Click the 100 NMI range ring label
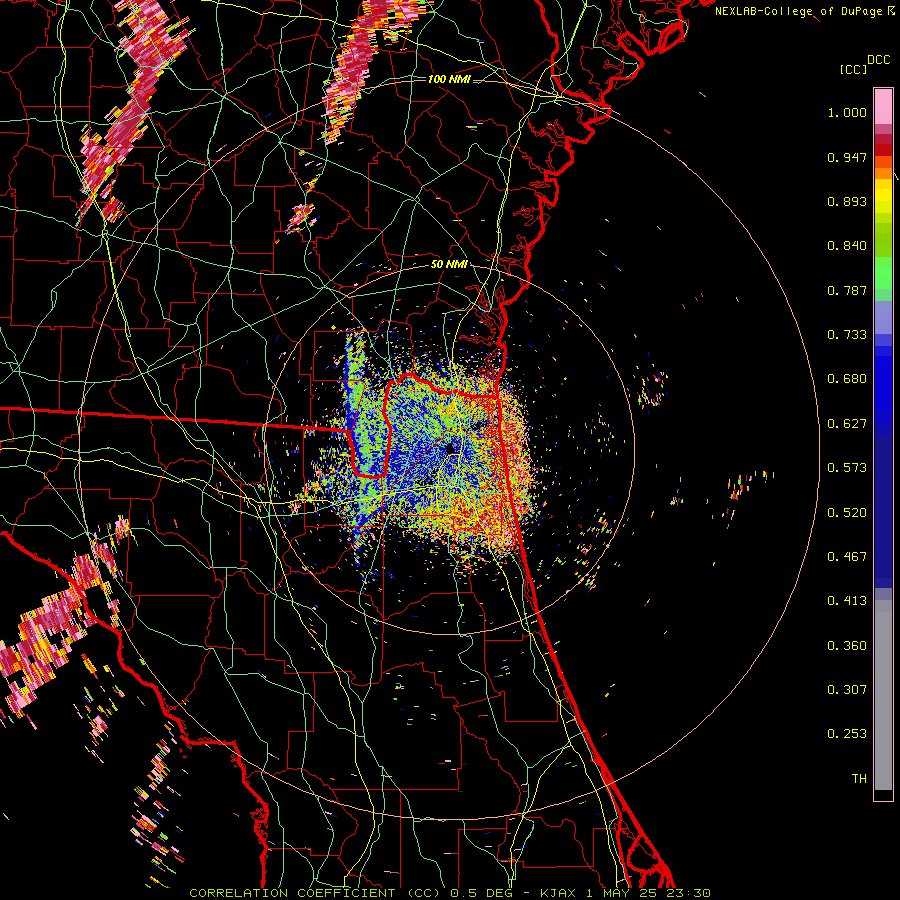The height and width of the screenshot is (900, 900). click(449, 79)
